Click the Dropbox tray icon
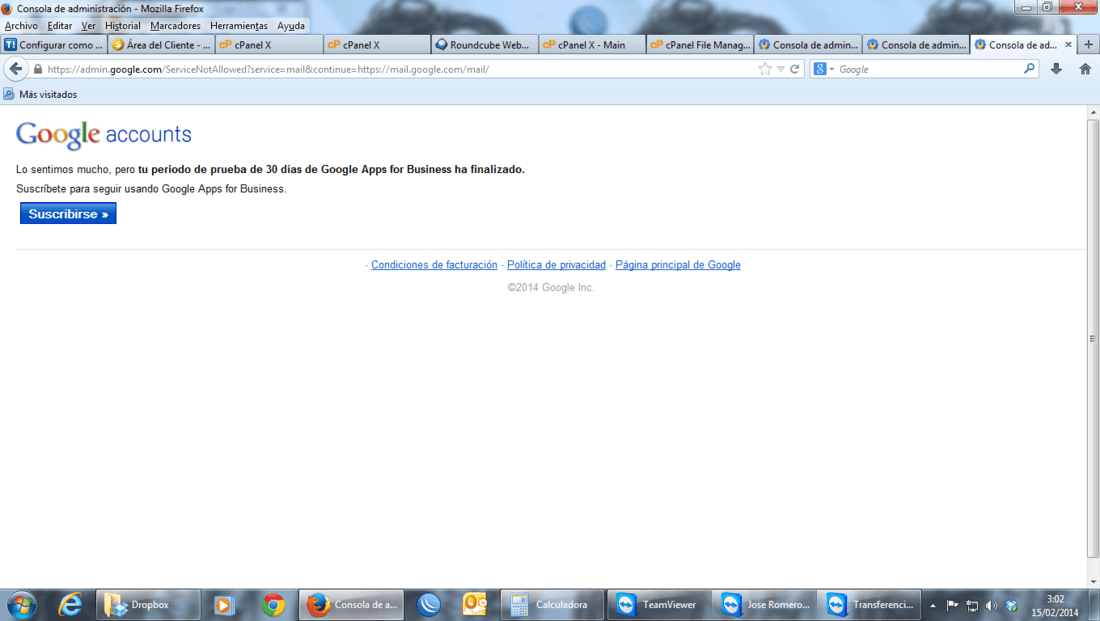This screenshot has width=1100, height=621. click(x=1012, y=606)
